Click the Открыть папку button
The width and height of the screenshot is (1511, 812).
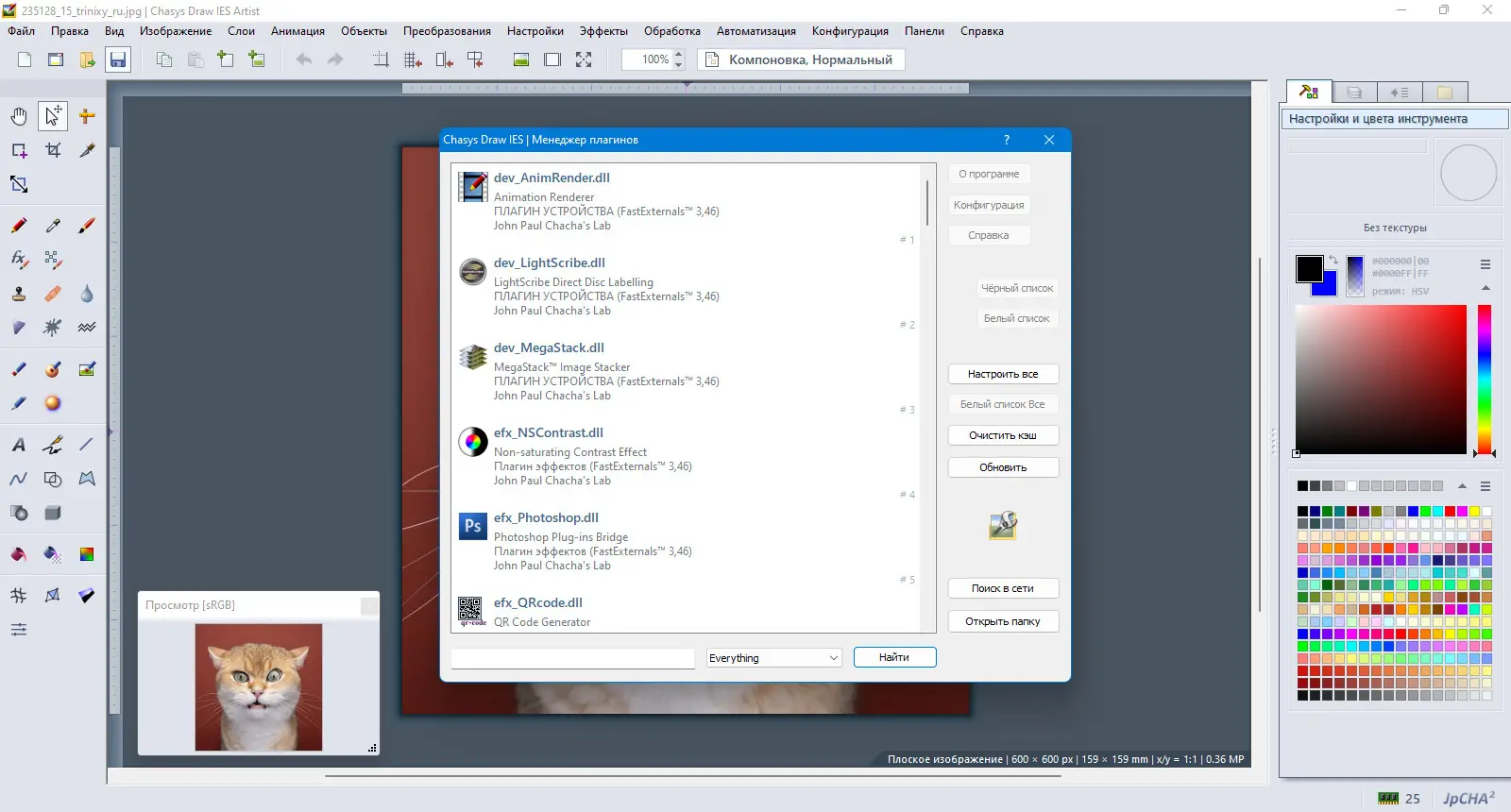pos(1003,621)
